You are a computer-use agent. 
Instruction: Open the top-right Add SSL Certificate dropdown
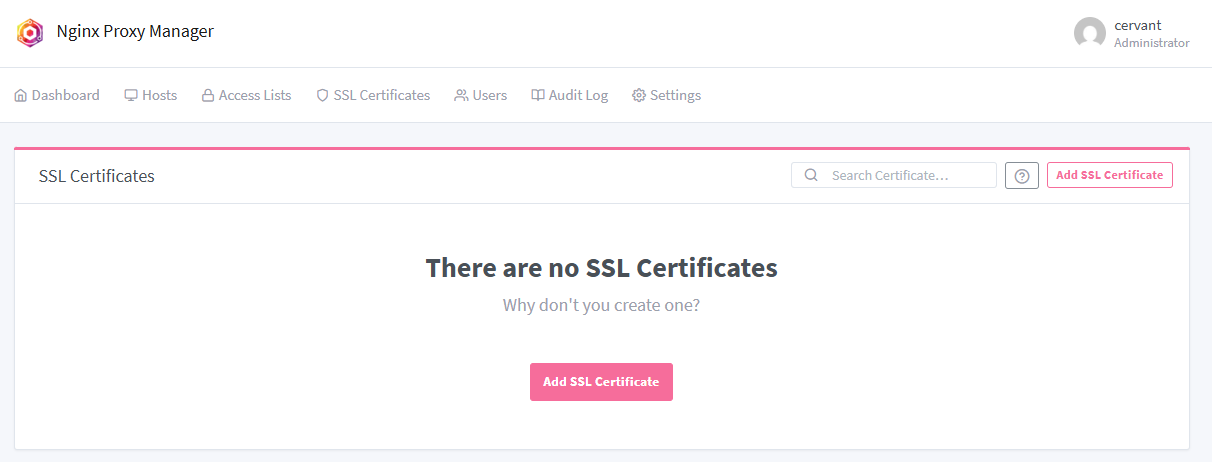pyautogui.click(x=1109, y=175)
